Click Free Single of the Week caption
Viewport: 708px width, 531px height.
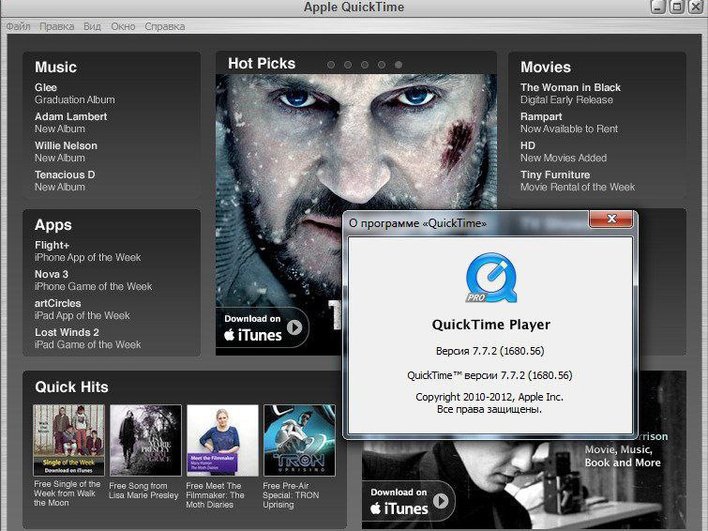click(67, 494)
